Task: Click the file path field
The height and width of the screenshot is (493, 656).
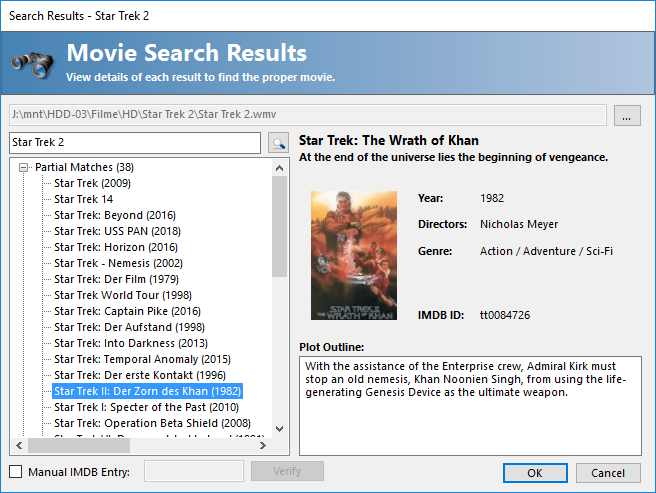Action: (308, 115)
